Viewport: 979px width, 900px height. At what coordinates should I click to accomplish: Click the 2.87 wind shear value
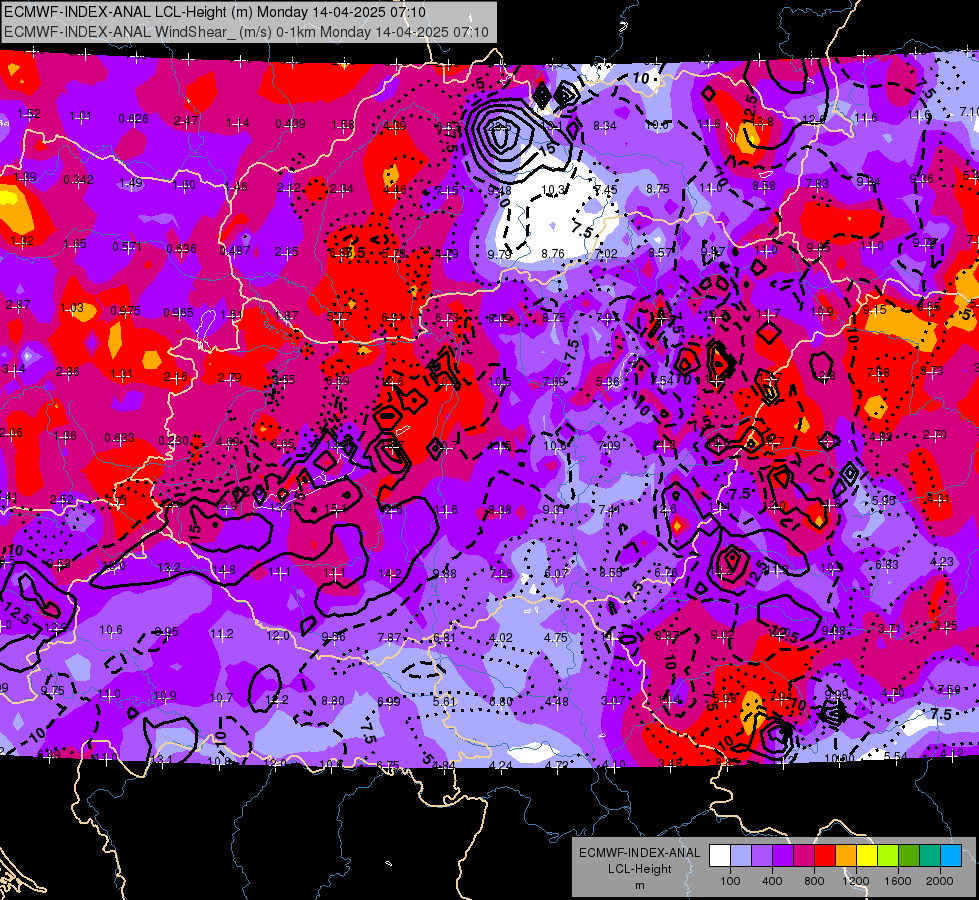click(x=17, y=305)
